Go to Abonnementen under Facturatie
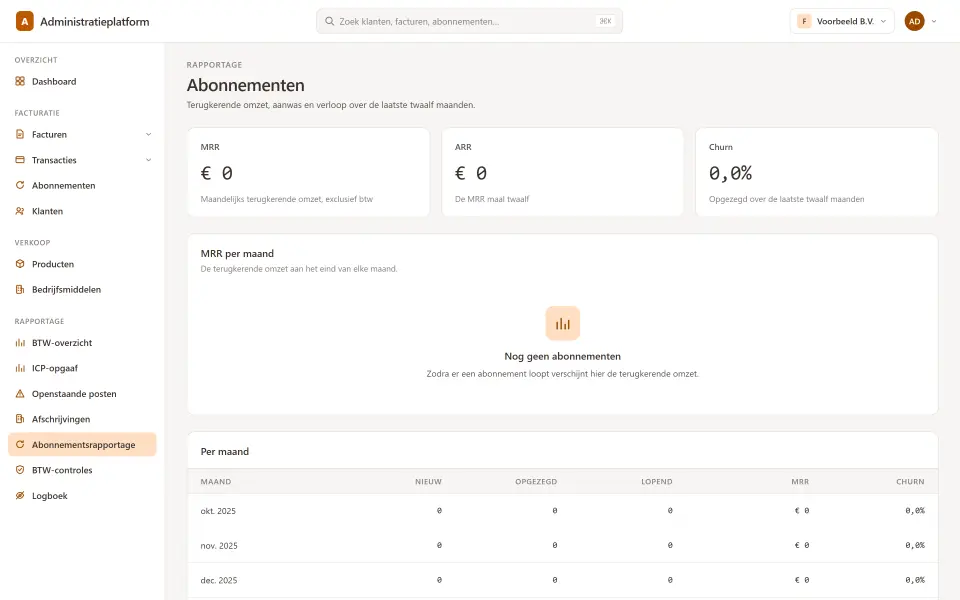This screenshot has height=600, width=960. click(82, 186)
